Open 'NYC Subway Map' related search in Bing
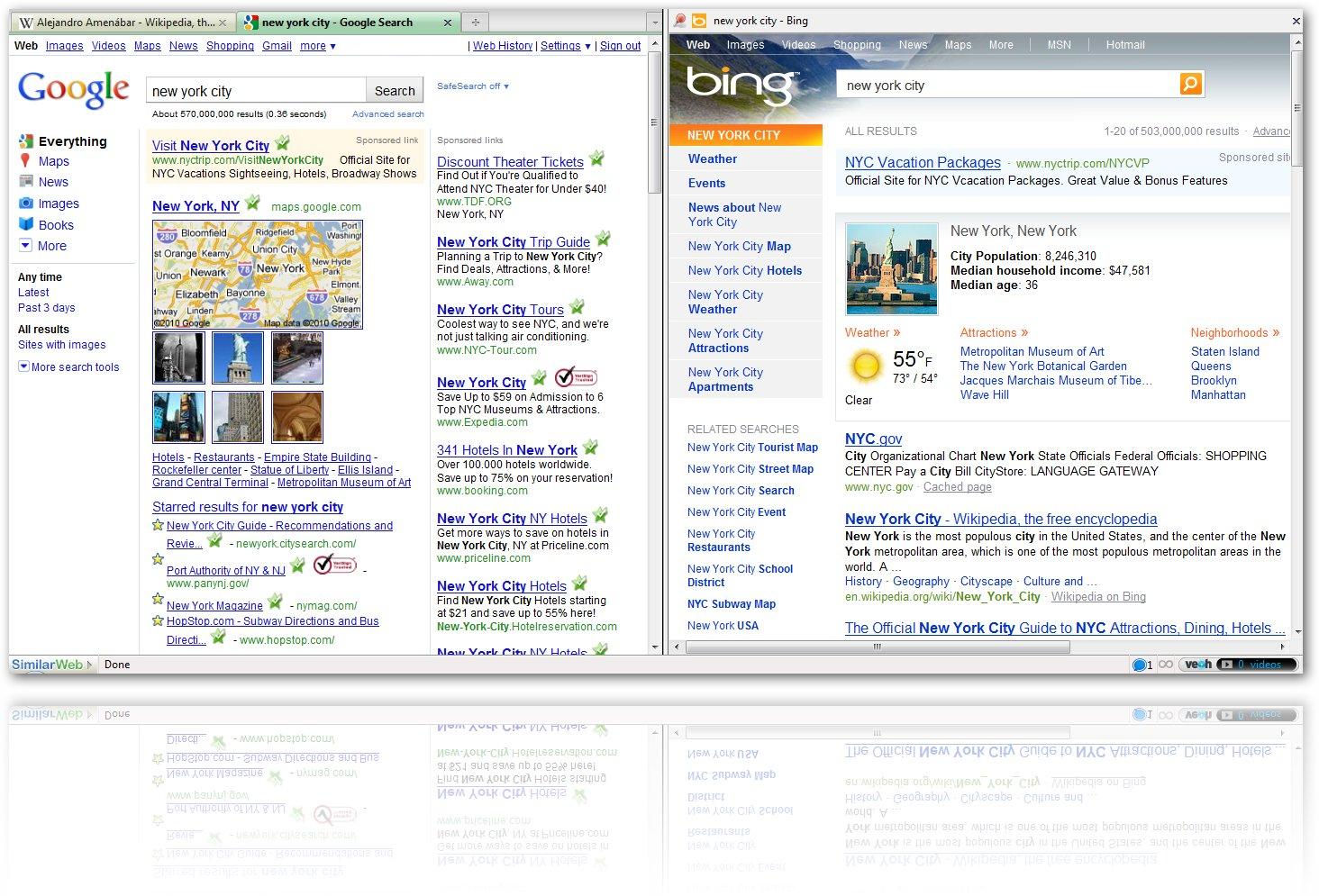1319x896 pixels. [x=732, y=604]
